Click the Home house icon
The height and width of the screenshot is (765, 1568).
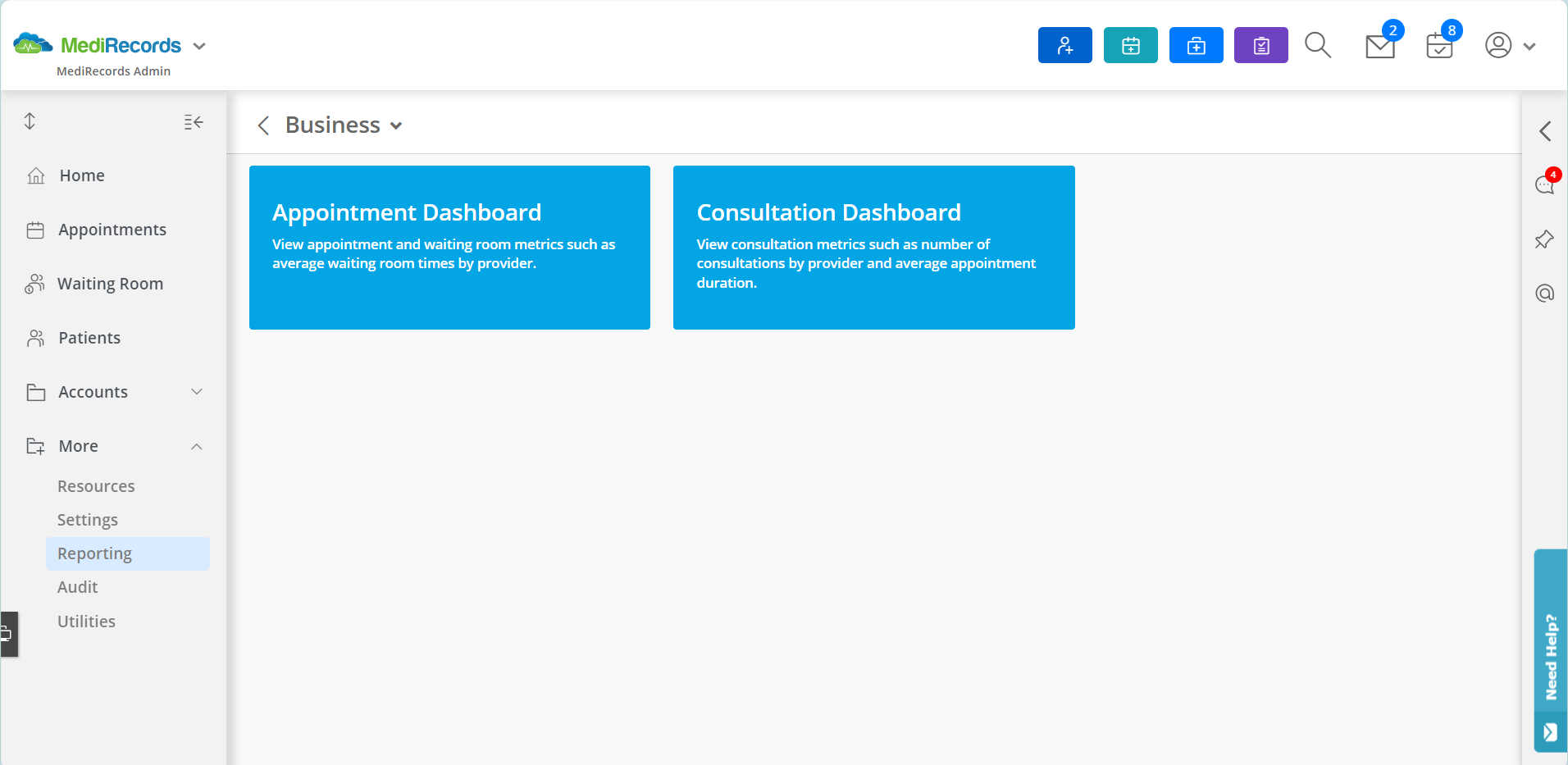(36, 175)
